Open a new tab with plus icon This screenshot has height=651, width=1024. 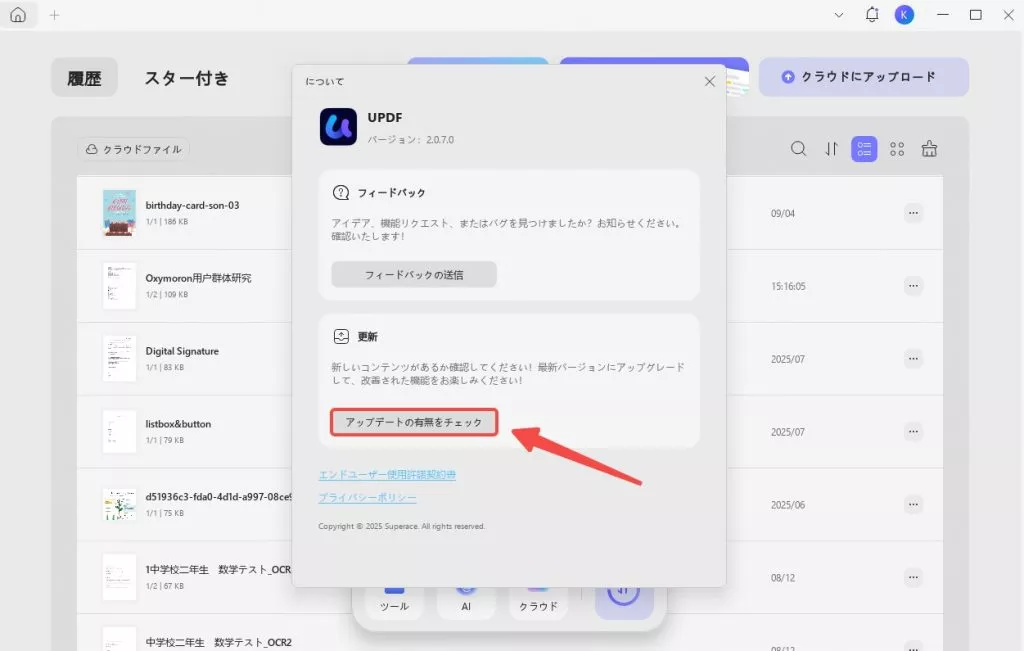click(x=55, y=14)
